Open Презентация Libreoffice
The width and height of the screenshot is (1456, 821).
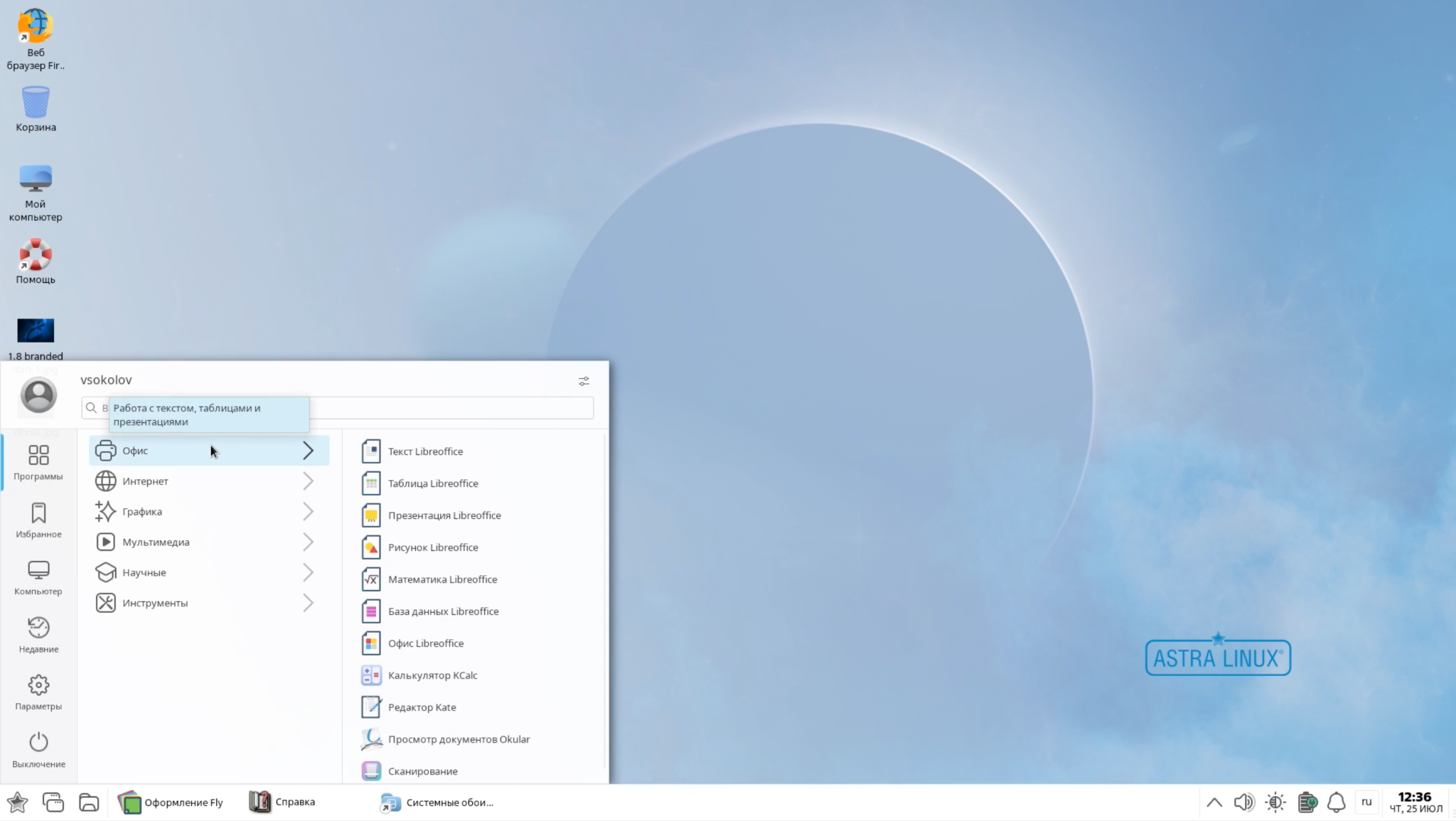click(x=444, y=515)
